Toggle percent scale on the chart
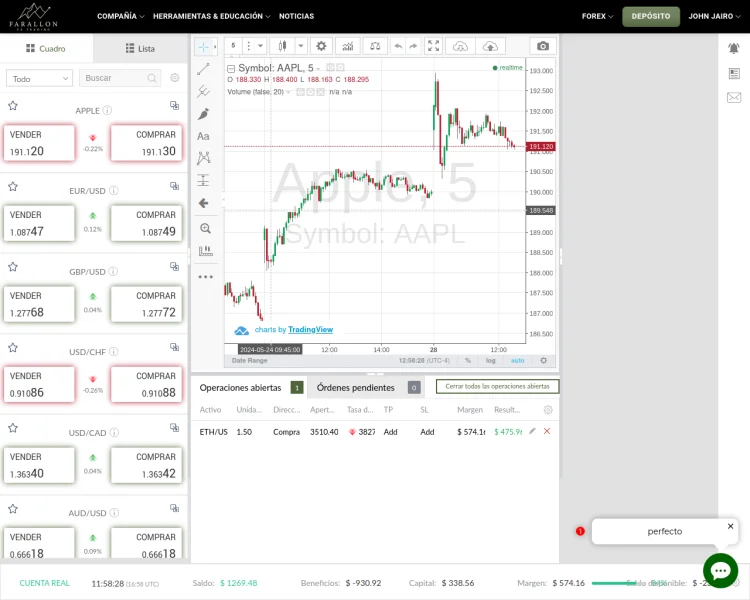Viewport: 750px width, 600px height. (468, 360)
